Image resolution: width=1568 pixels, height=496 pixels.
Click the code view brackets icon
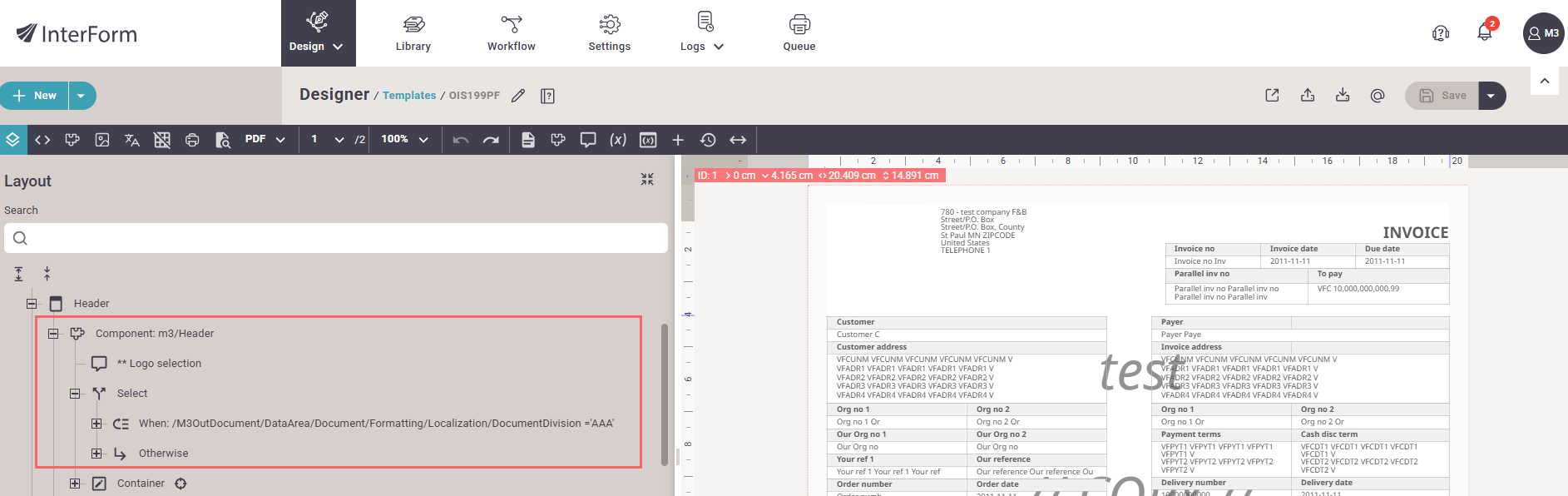pyautogui.click(x=42, y=140)
